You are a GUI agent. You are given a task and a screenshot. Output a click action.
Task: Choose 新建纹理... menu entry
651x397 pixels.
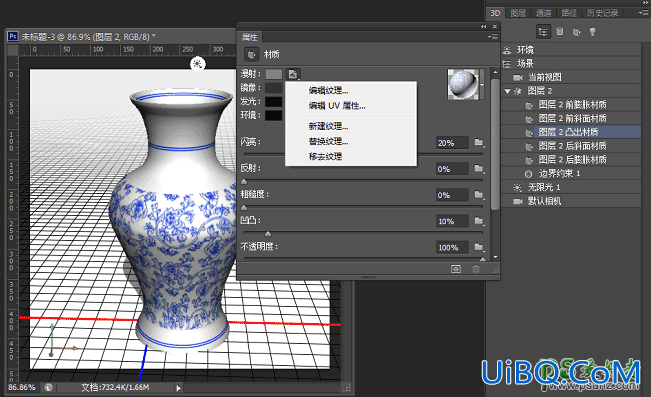click(x=328, y=126)
